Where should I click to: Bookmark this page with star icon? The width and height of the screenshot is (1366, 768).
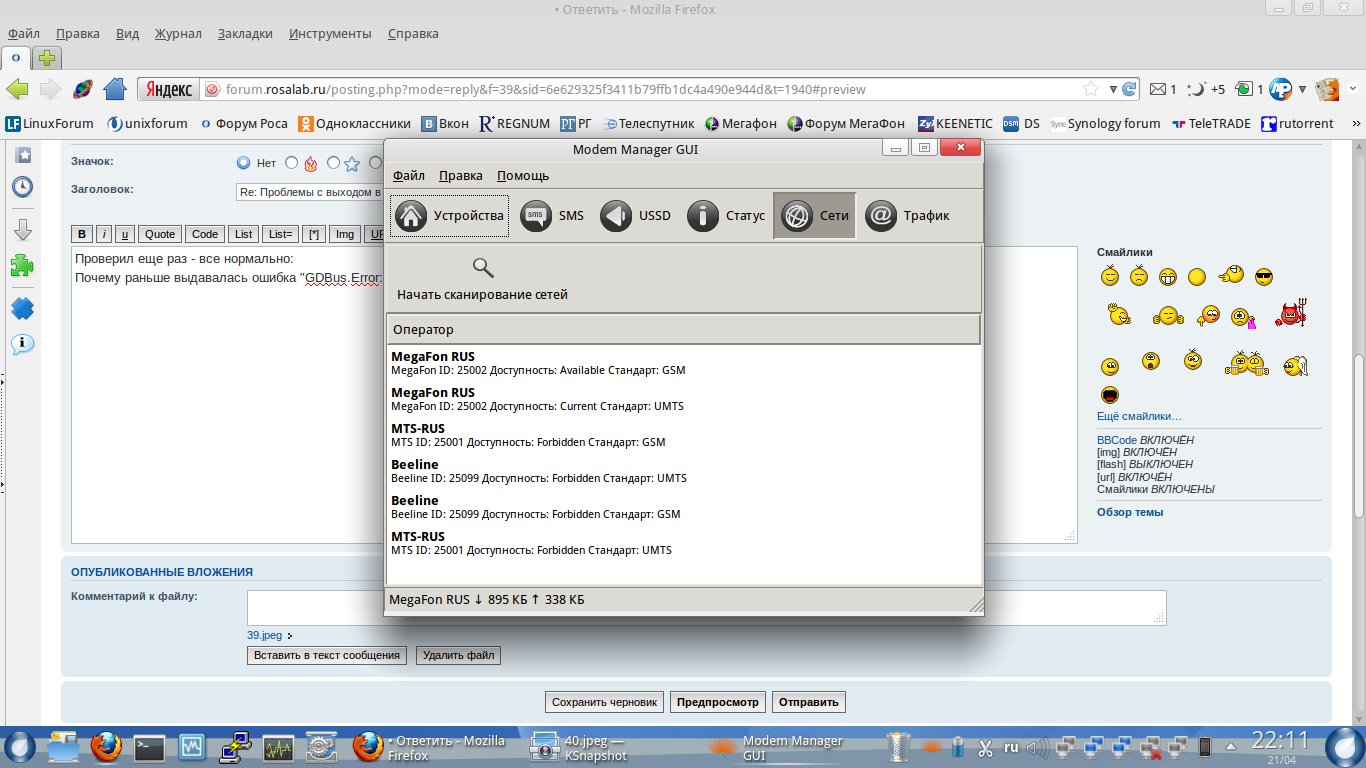tap(1091, 89)
